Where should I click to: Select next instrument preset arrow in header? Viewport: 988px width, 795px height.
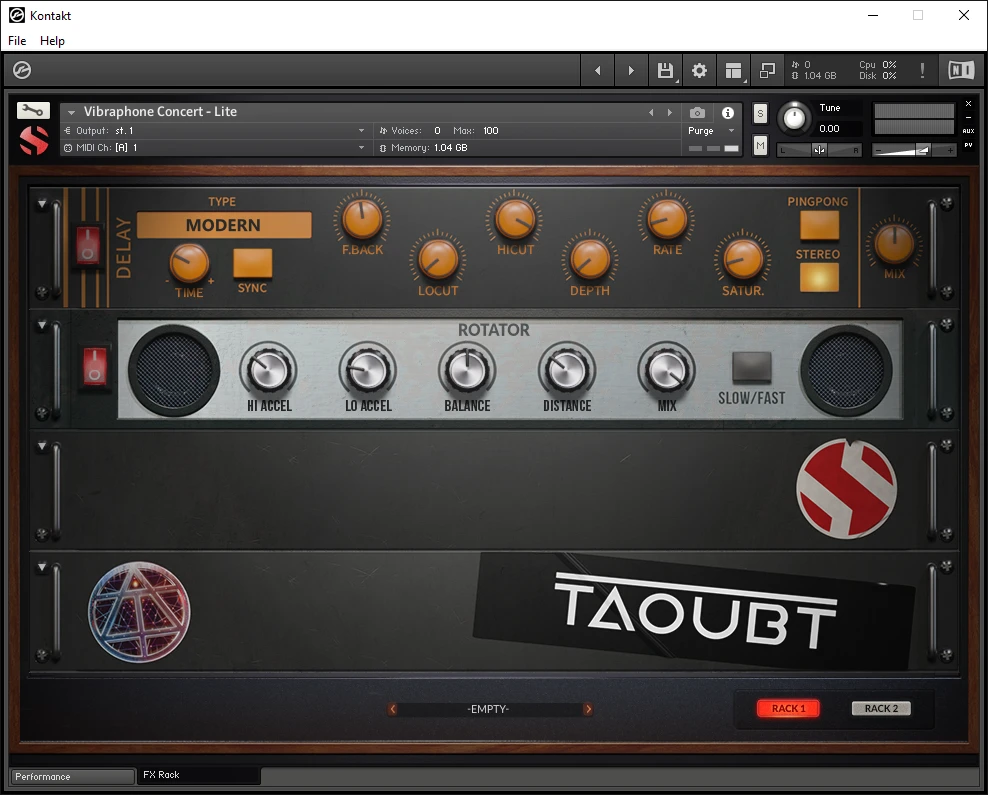point(670,113)
